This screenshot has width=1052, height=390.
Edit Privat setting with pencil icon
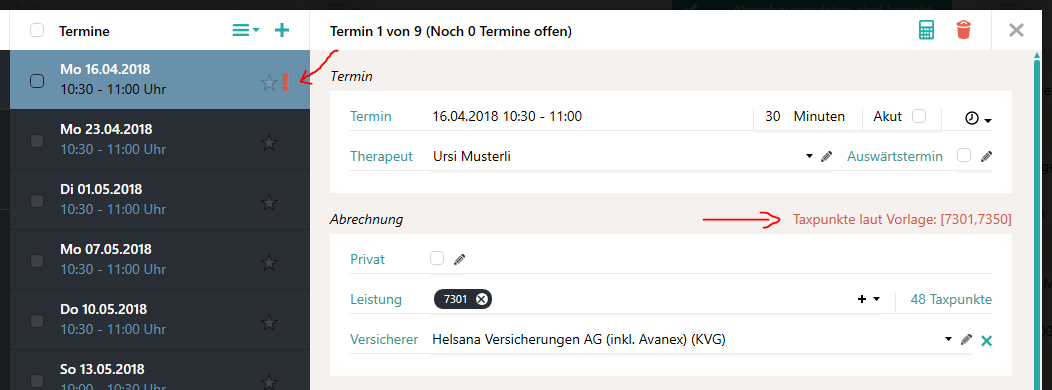tap(460, 259)
